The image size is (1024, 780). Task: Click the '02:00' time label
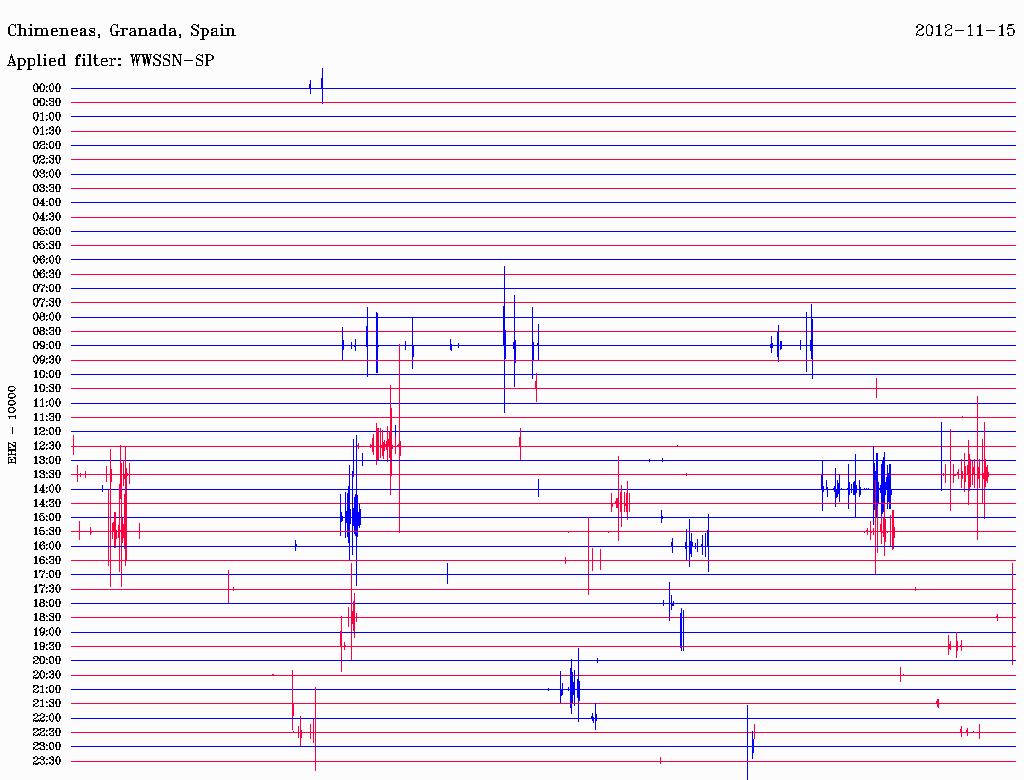point(47,146)
